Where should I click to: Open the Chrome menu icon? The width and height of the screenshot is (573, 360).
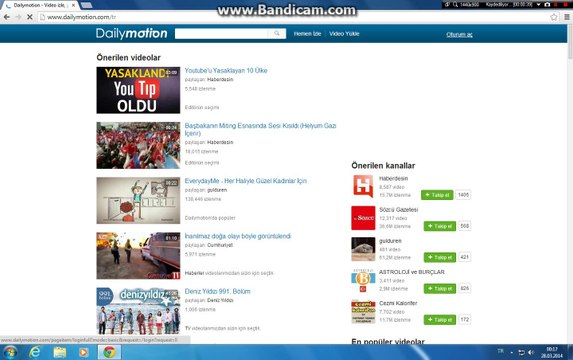point(566,17)
